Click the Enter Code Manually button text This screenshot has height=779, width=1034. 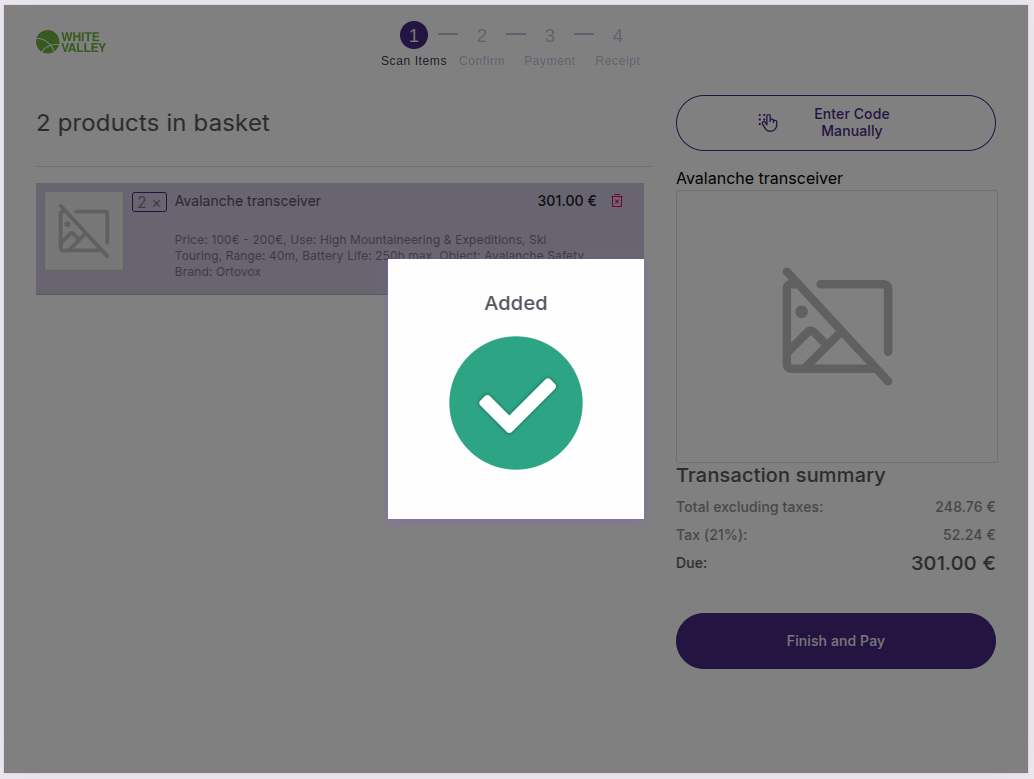[851, 123]
